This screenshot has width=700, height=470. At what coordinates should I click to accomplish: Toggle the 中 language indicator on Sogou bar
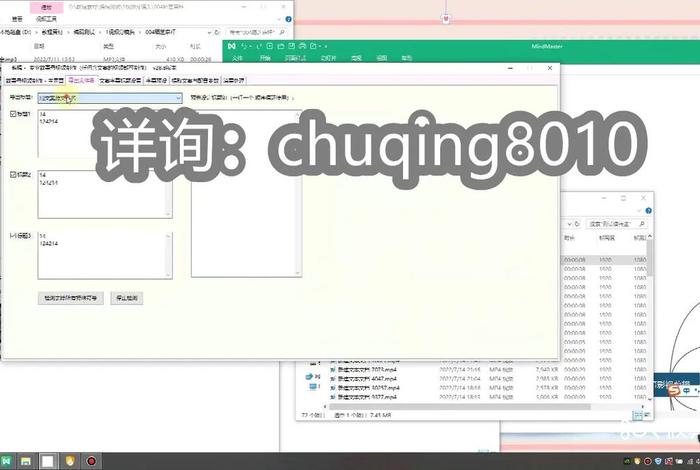(x=686, y=391)
